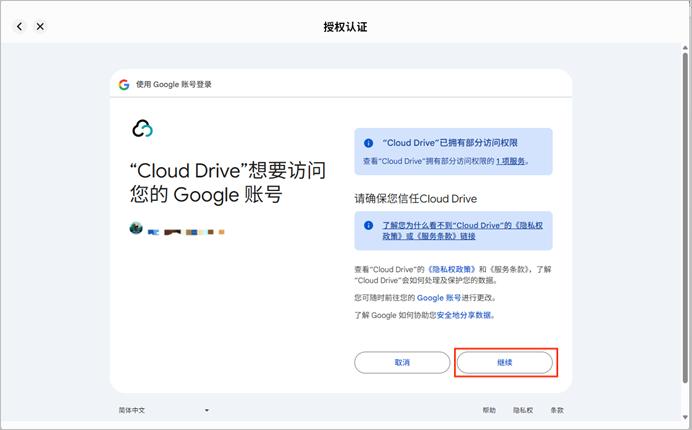Close the 授权认证 dialog with the X
Screen dimensions: 692x430
(40, 26)
